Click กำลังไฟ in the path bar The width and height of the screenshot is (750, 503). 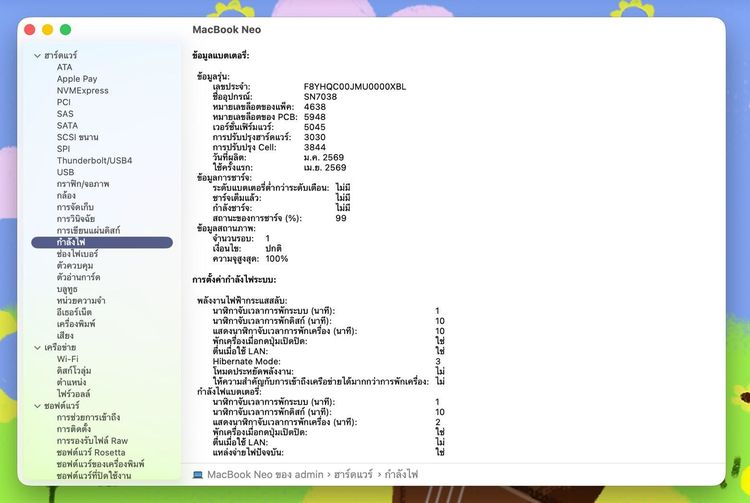pyautogui.click(x=401, y=475)
